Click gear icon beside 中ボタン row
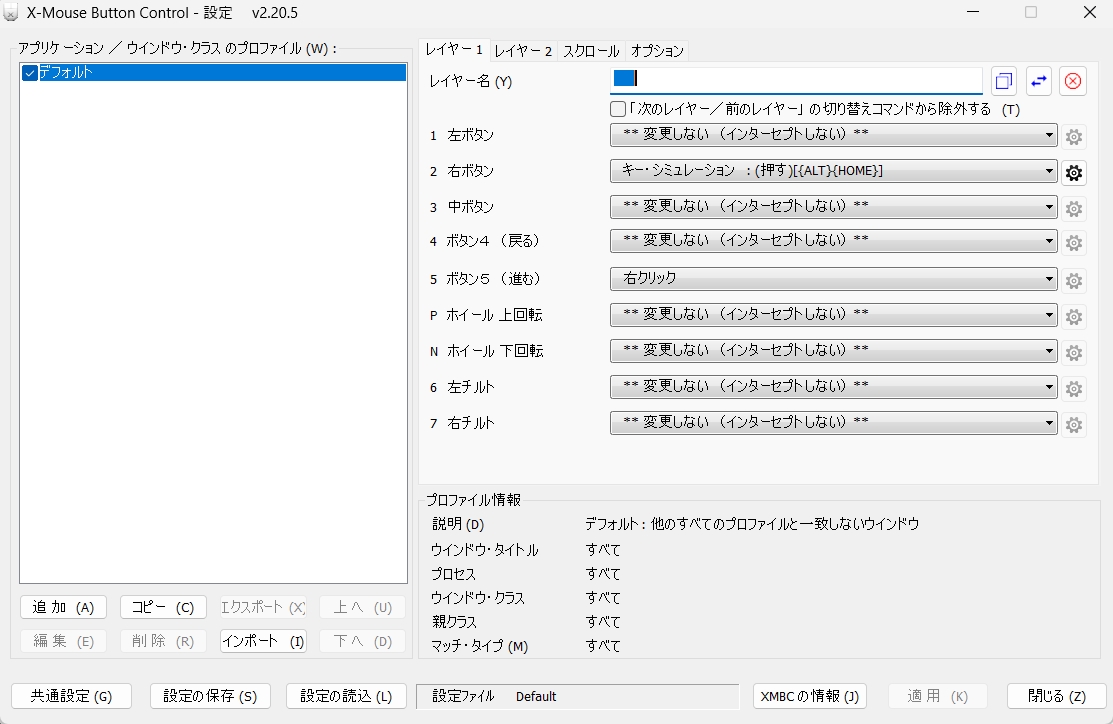1113x724 pixels. (x=1074, y=208)
